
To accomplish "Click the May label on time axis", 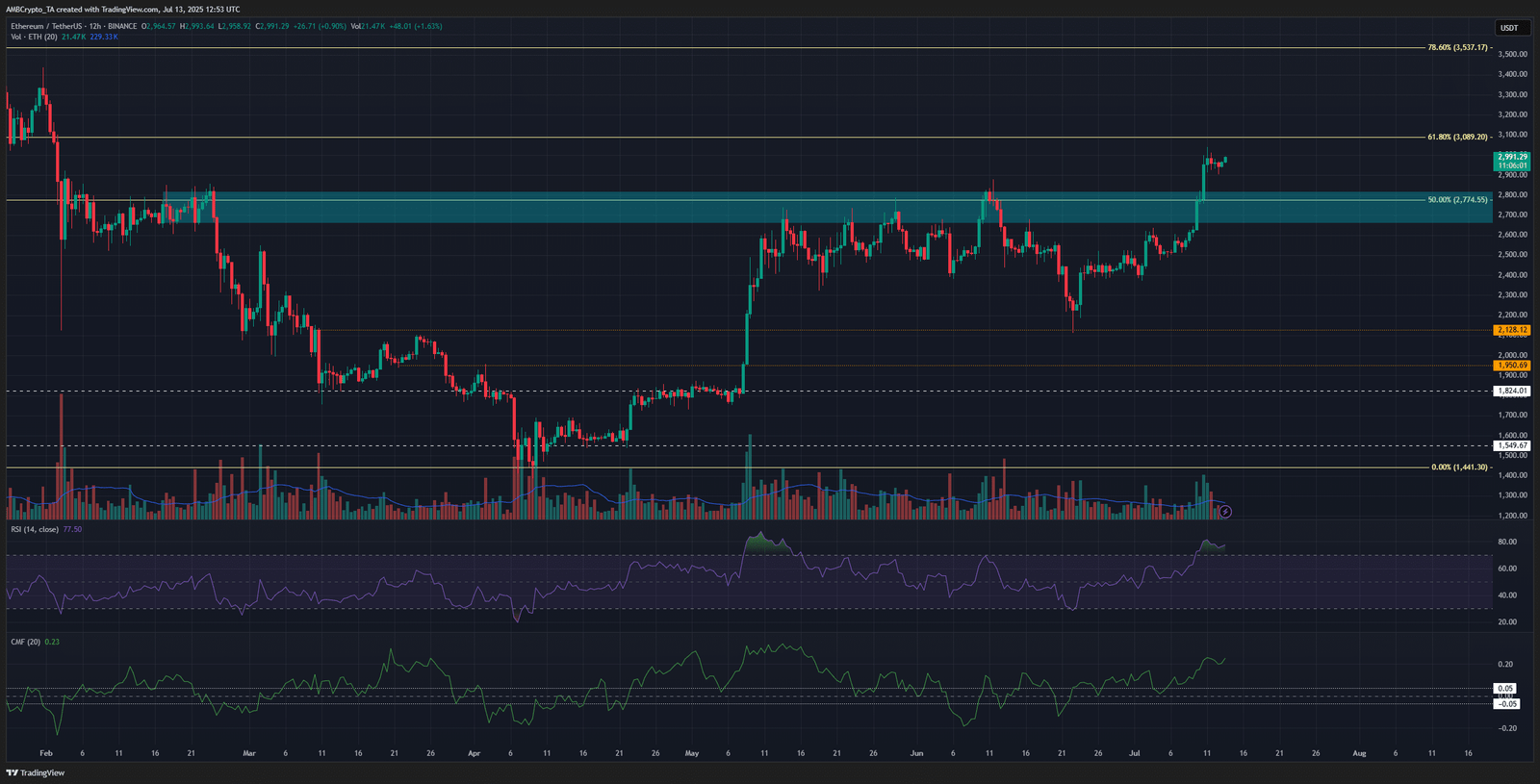I will (692, 753).
